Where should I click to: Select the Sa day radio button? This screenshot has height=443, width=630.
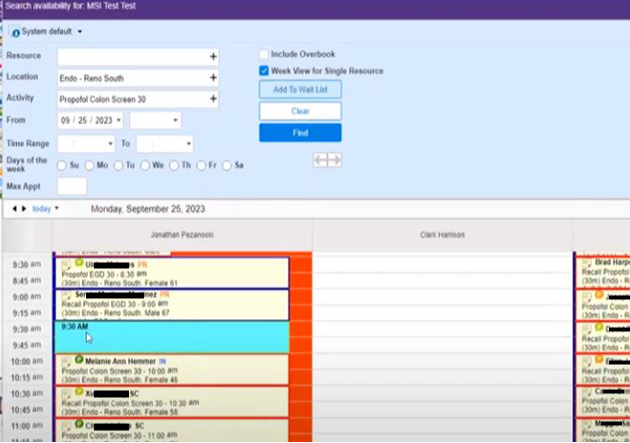coord(227,165)
